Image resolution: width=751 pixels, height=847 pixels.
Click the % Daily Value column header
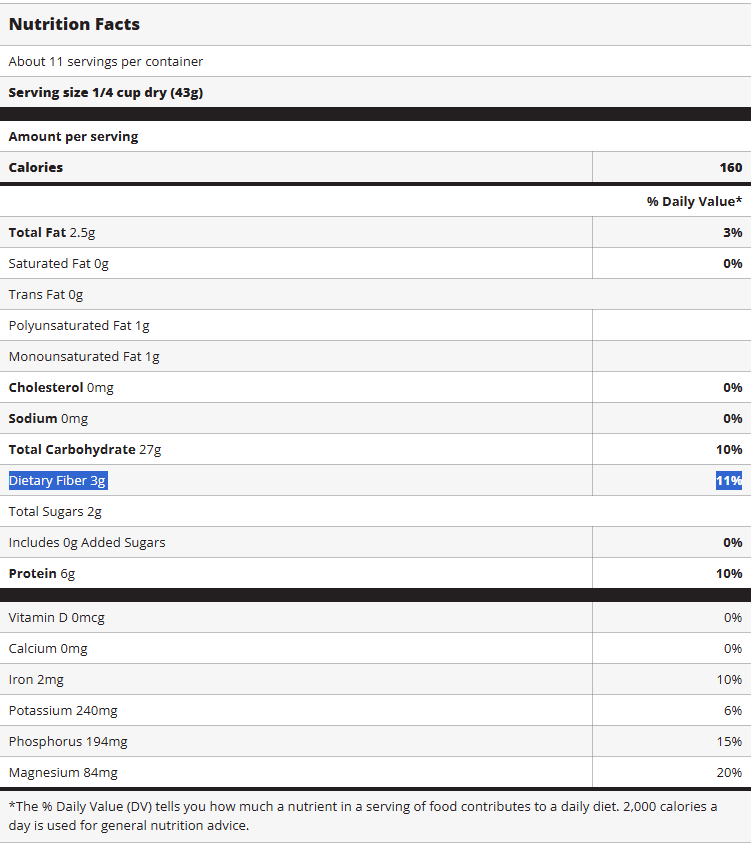[x=694, y=201]
